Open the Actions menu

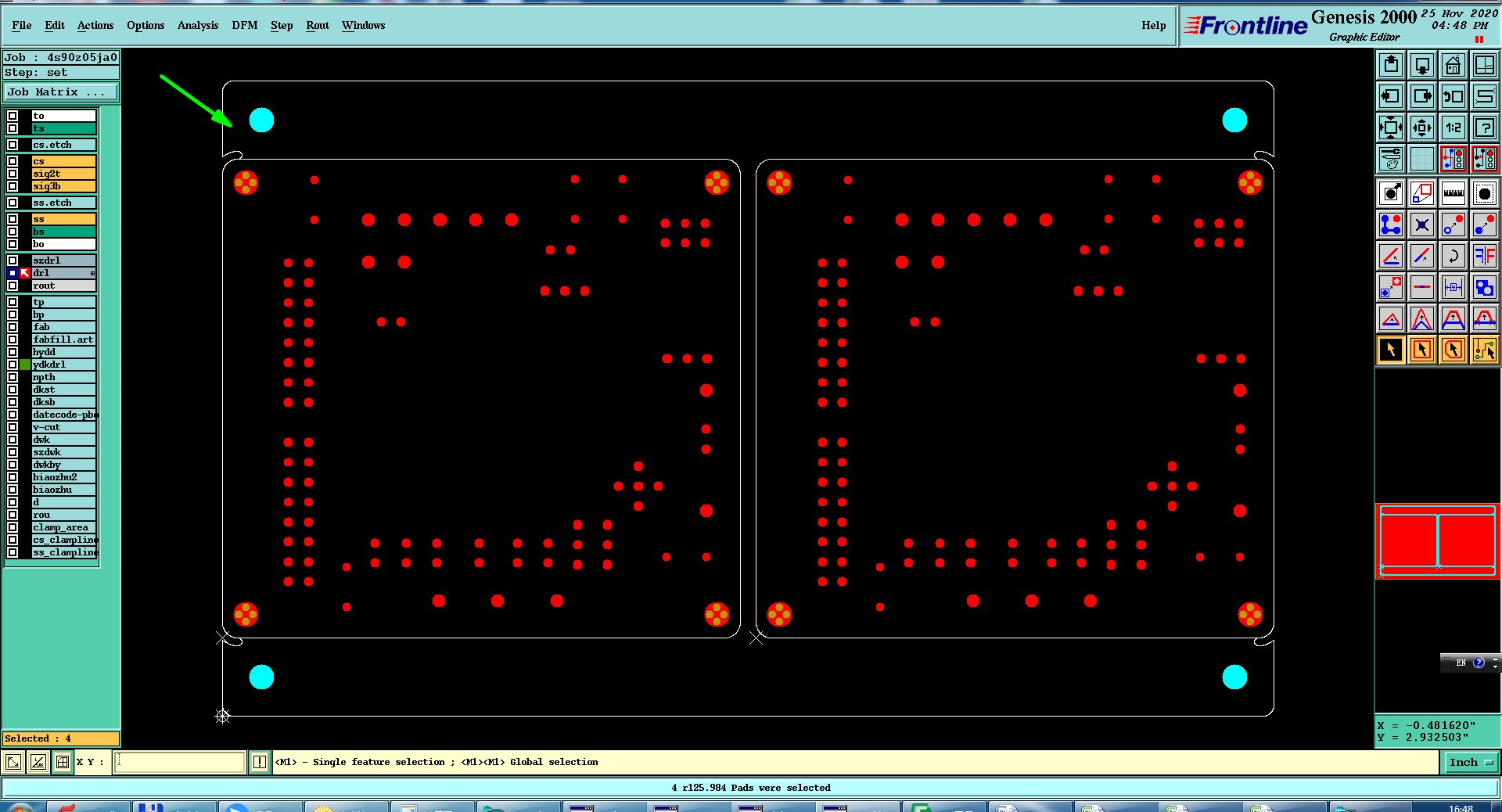pos(95,25)
